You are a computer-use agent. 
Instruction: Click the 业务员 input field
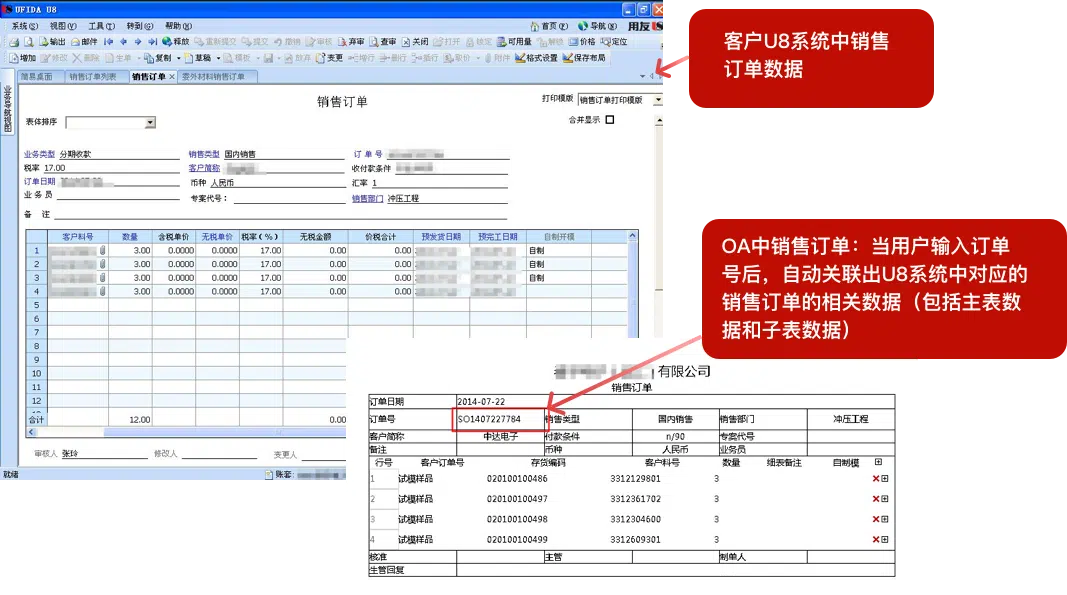(x=118, y=195)
